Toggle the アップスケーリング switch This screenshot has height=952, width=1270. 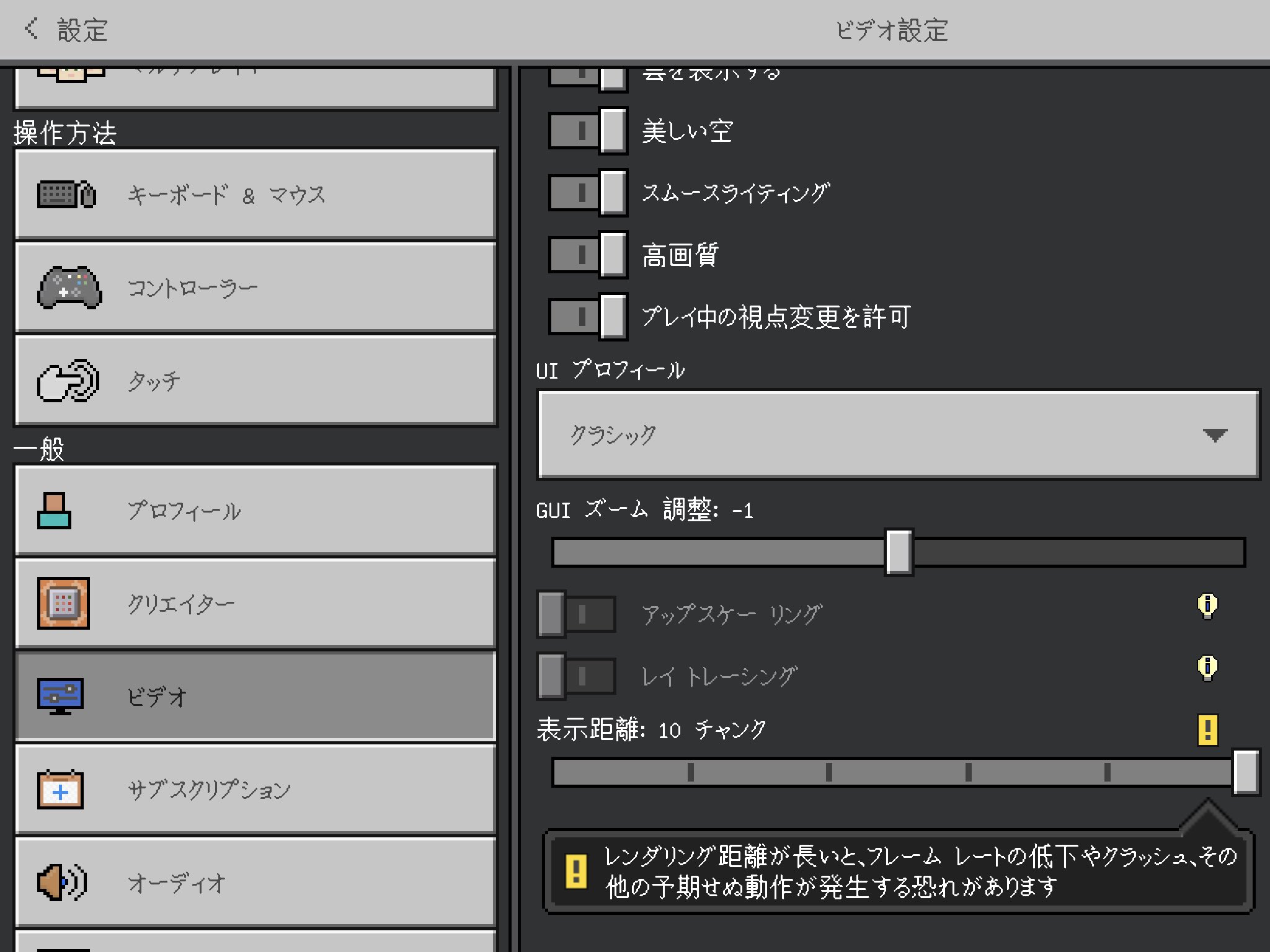pyautogui.click(x=576, y=614)
